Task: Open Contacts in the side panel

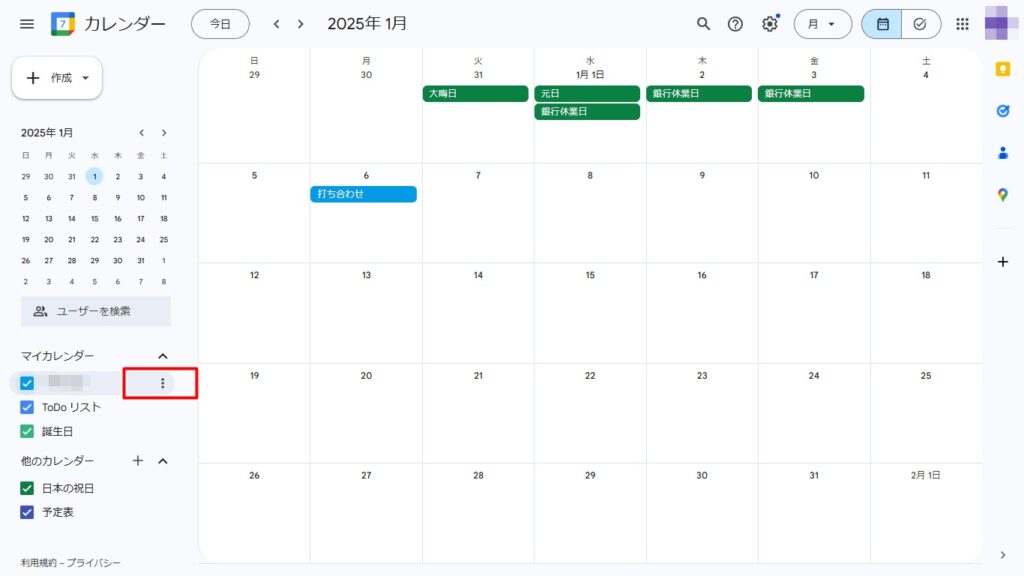Action: [1003, 153]
